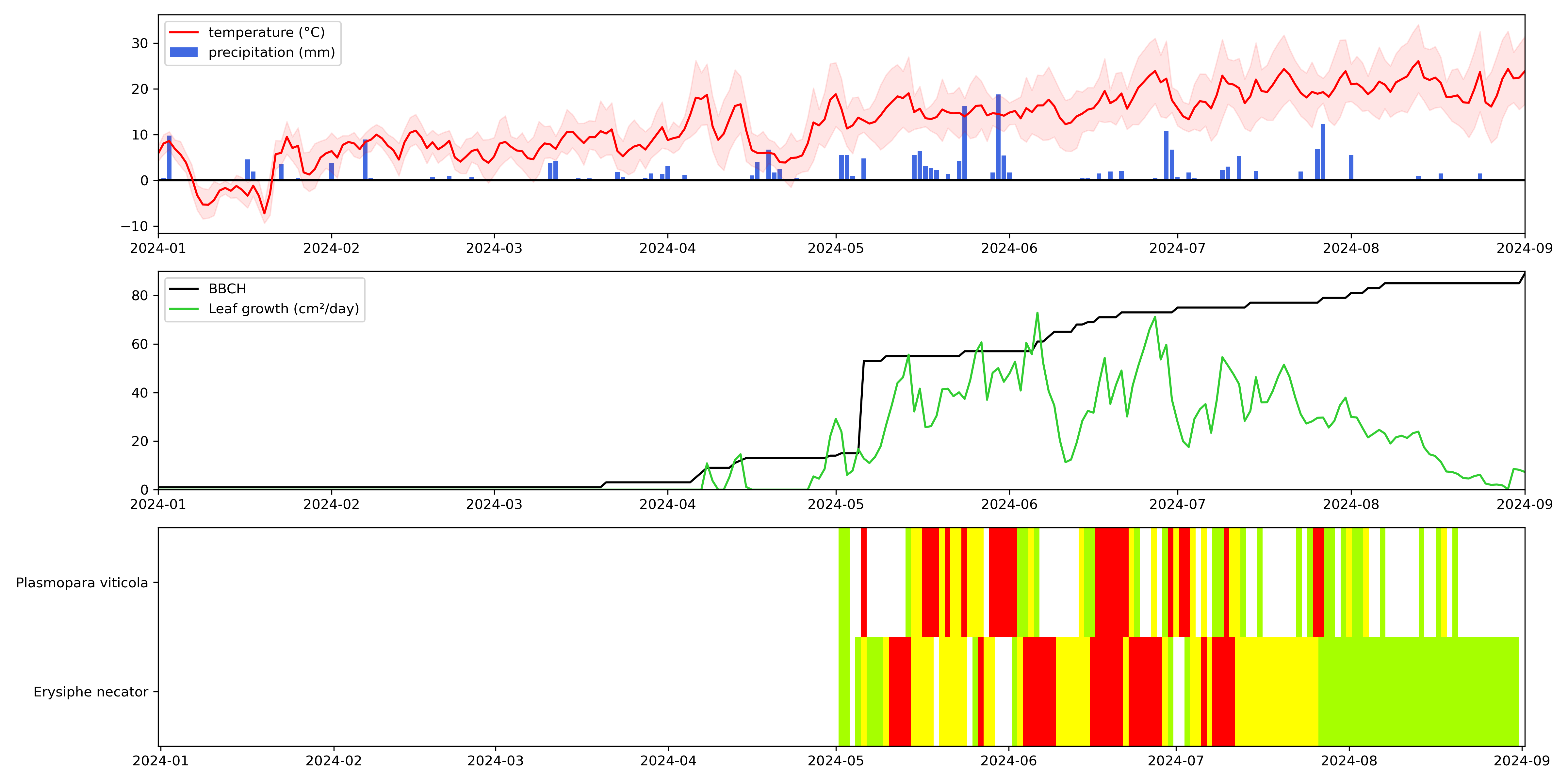The image size is (1568, 784).
Task: Click '2024-05' under the BBCH chart
Action: click(836, 505)
